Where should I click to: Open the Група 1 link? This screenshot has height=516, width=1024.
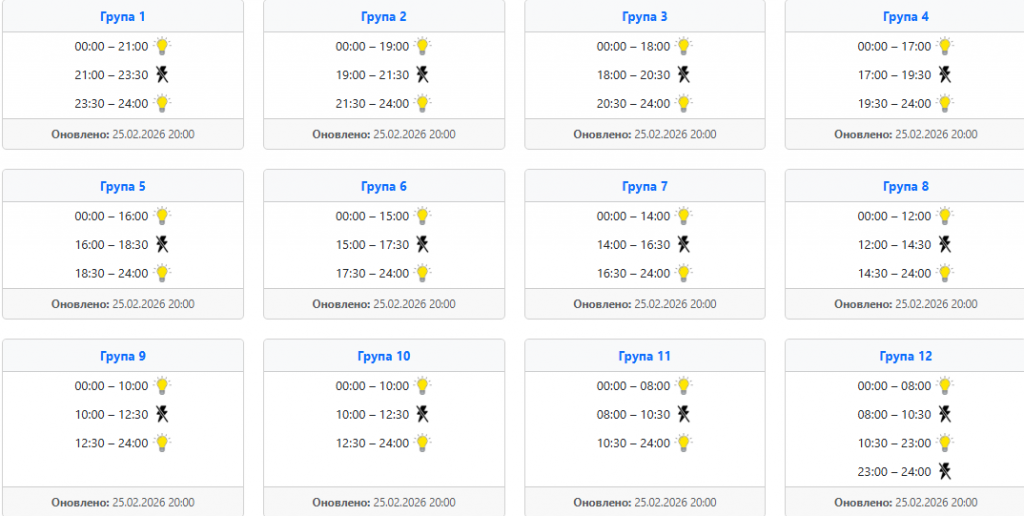click(x=122, y=17)
